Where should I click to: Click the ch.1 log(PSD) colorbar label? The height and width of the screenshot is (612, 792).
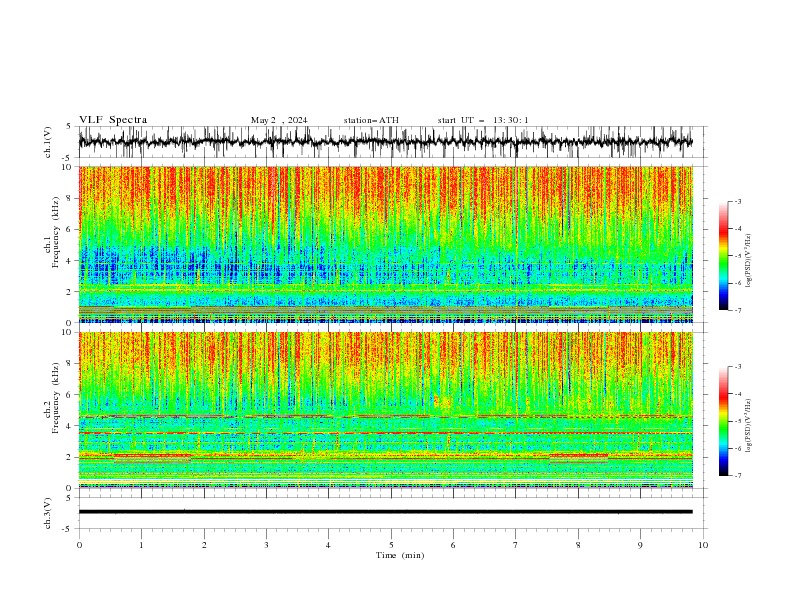pos(749,261)
